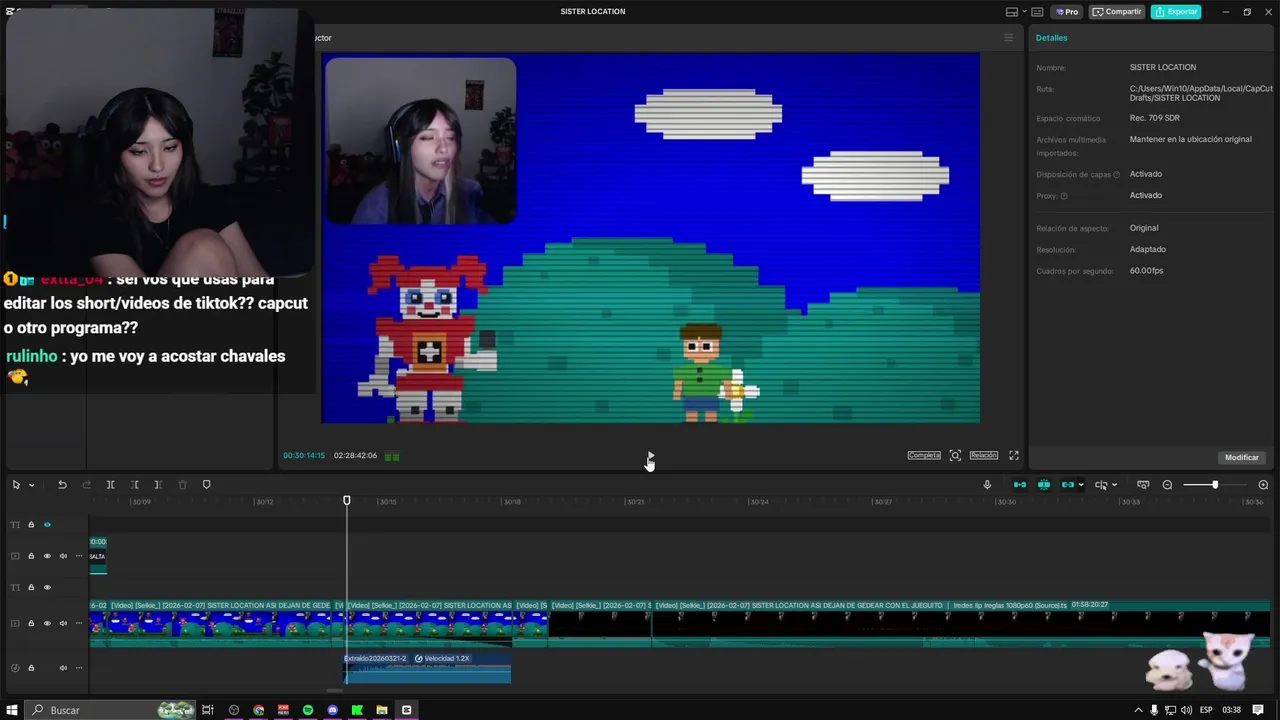Open the player panel hamburger menu
This screenshot has height=720, width=1280.
[x=1008, y=38]
